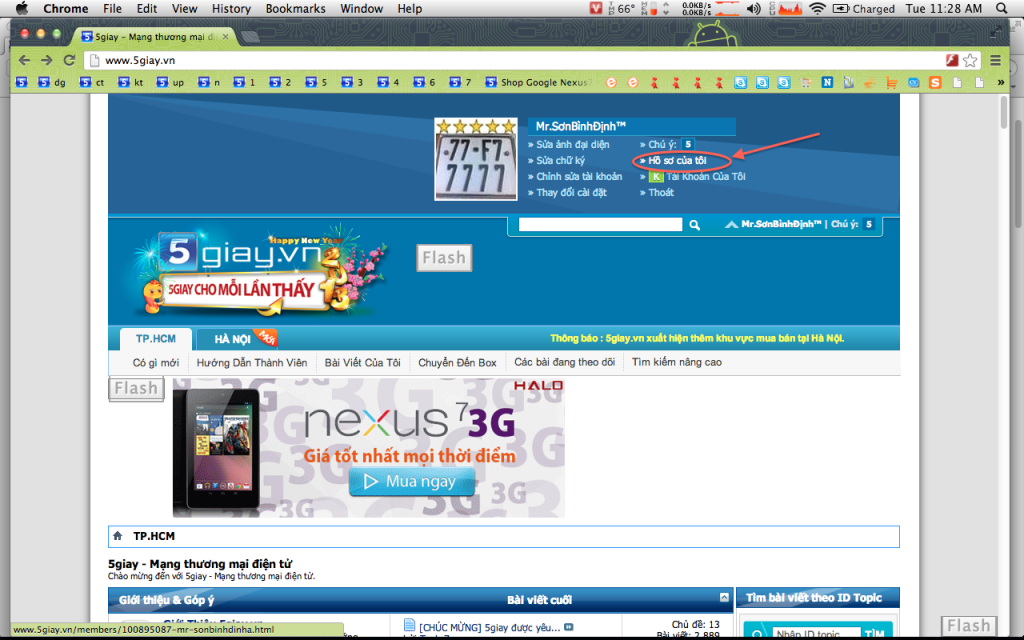Click the Thoát logout link
This screenshot has height=640, width=1024.
tap(661, 193)
